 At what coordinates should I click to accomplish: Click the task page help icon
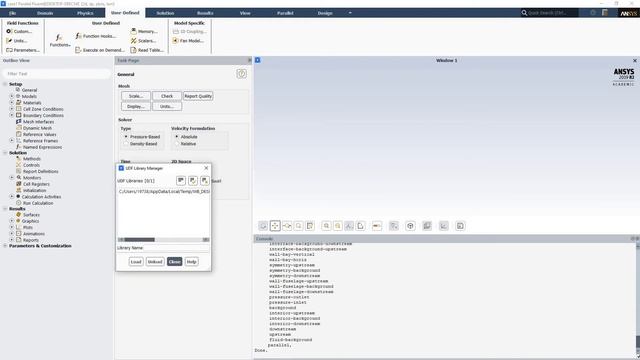coord(242,74)
